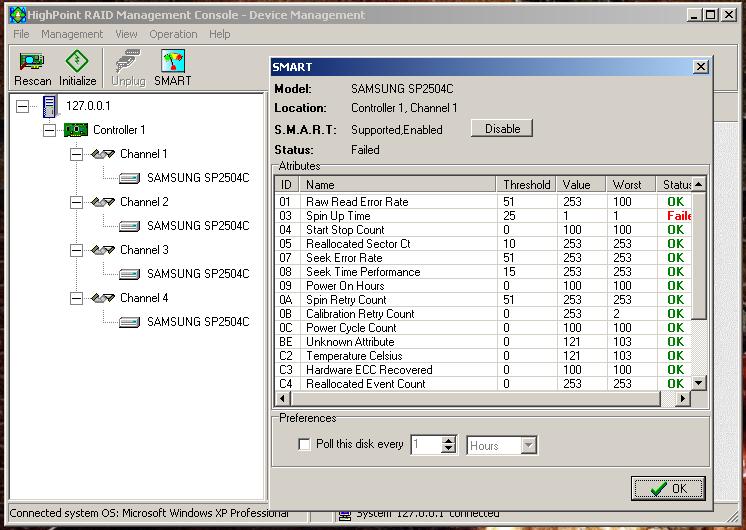746x530 pixels.
Task: Click the Channel 3 cable icon
Action: [x=103, y=250]
